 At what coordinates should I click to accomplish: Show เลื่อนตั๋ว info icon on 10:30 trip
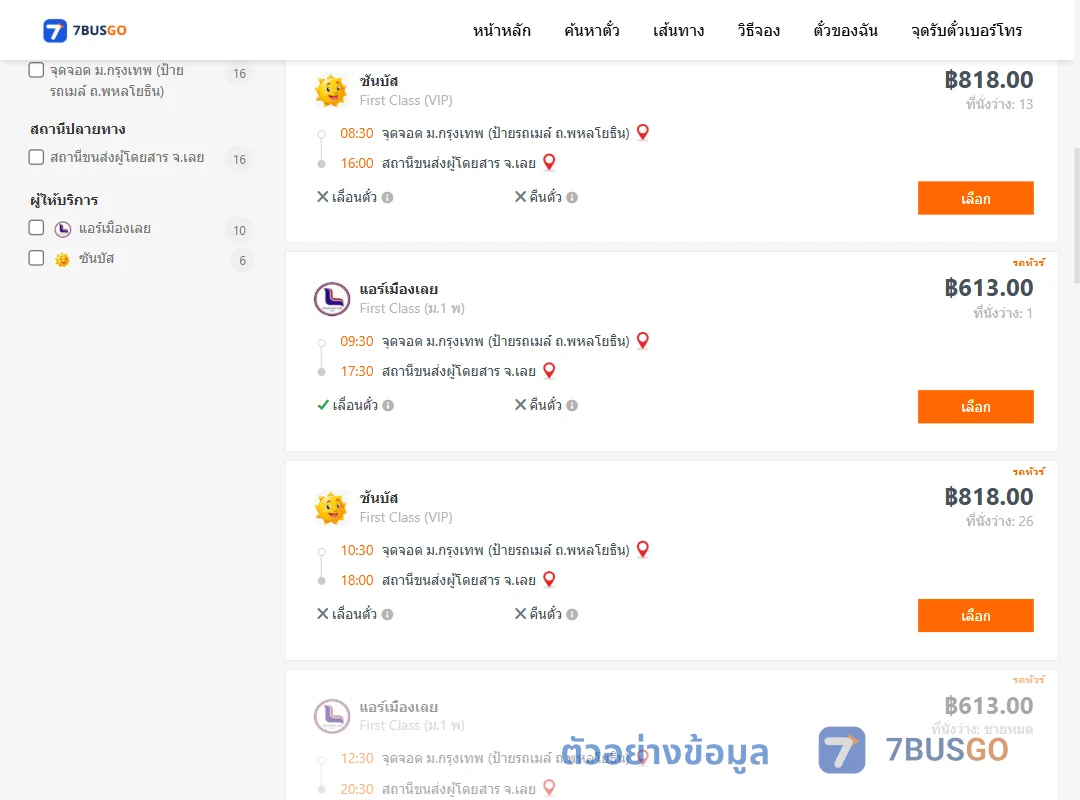[x=388, y=615]
